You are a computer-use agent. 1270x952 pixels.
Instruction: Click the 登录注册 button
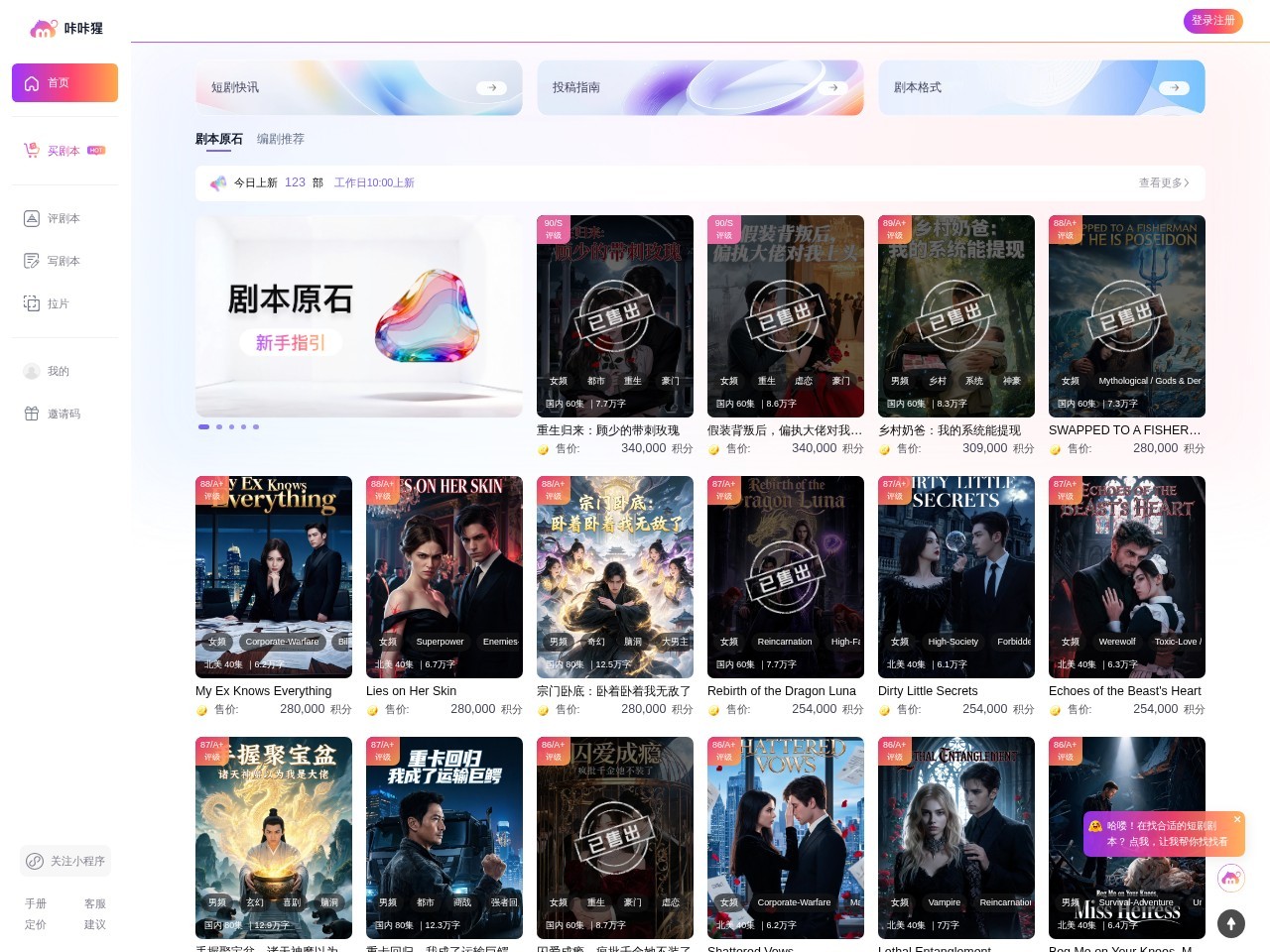(x=1213, y=21)
